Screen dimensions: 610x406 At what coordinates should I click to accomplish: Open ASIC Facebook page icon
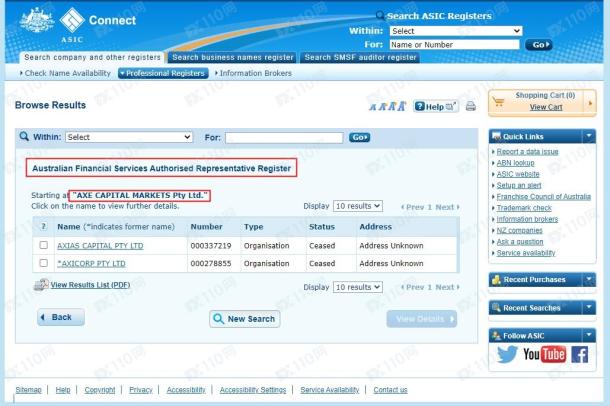580,355
